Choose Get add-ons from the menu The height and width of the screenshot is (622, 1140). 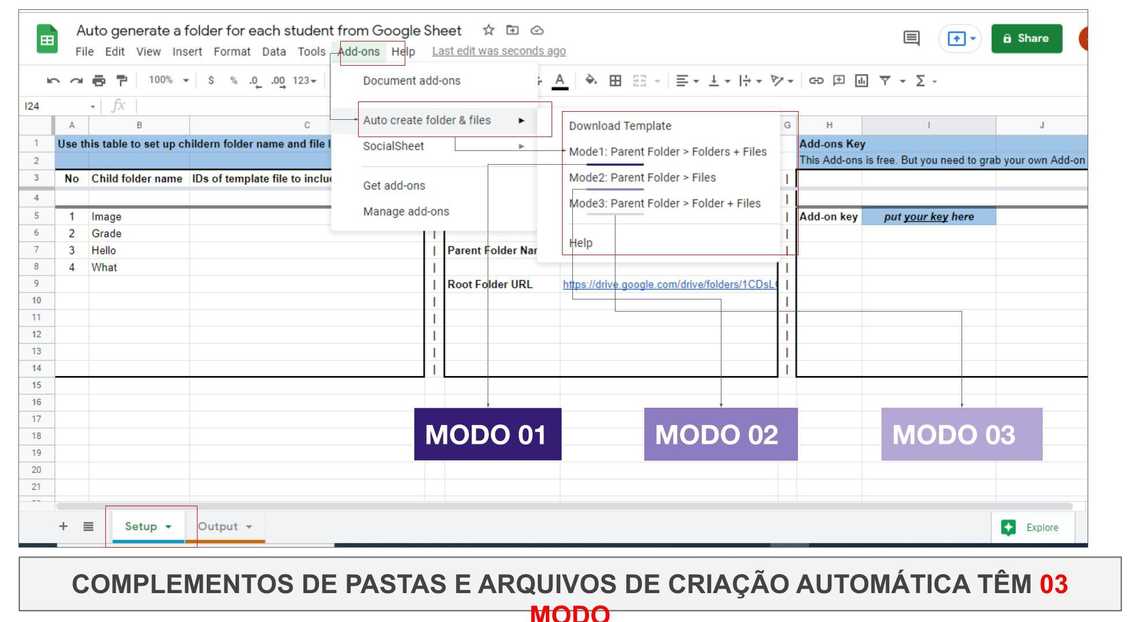click(394, 185)
